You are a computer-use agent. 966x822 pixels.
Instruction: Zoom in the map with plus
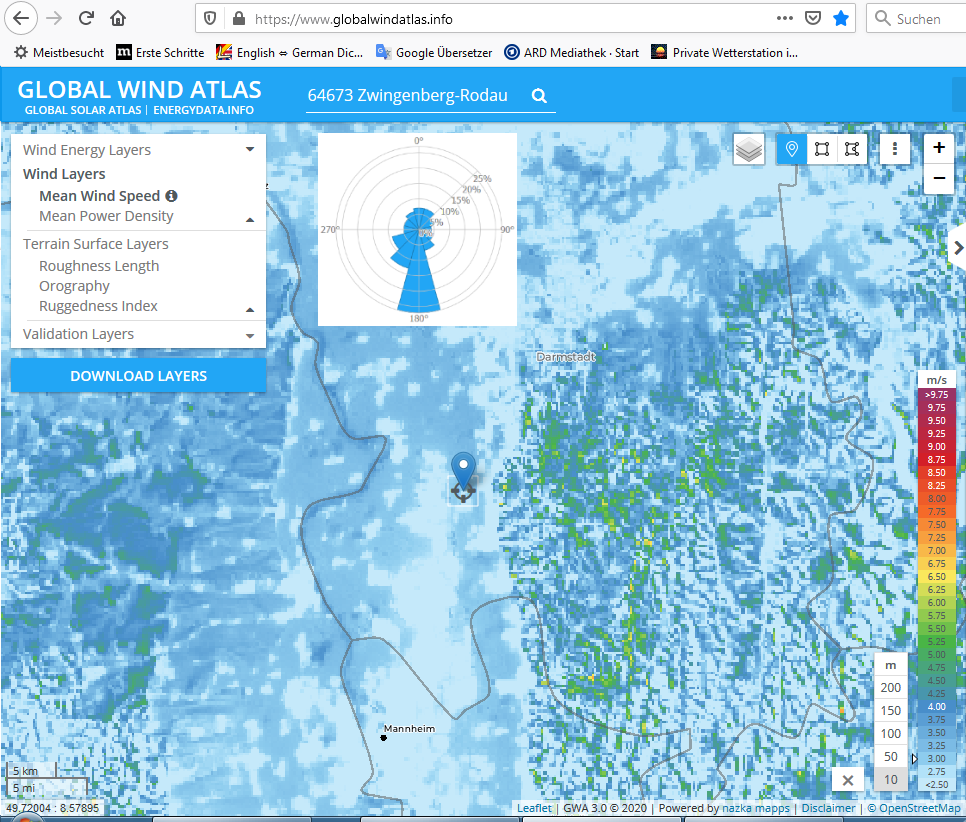(x=939, y=148)
